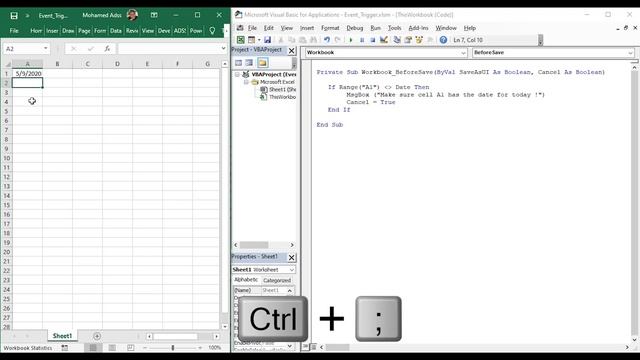Viewport: 640px width, 360px height.
Task: Click the Insert Function fx button
Action: (107, 49)
